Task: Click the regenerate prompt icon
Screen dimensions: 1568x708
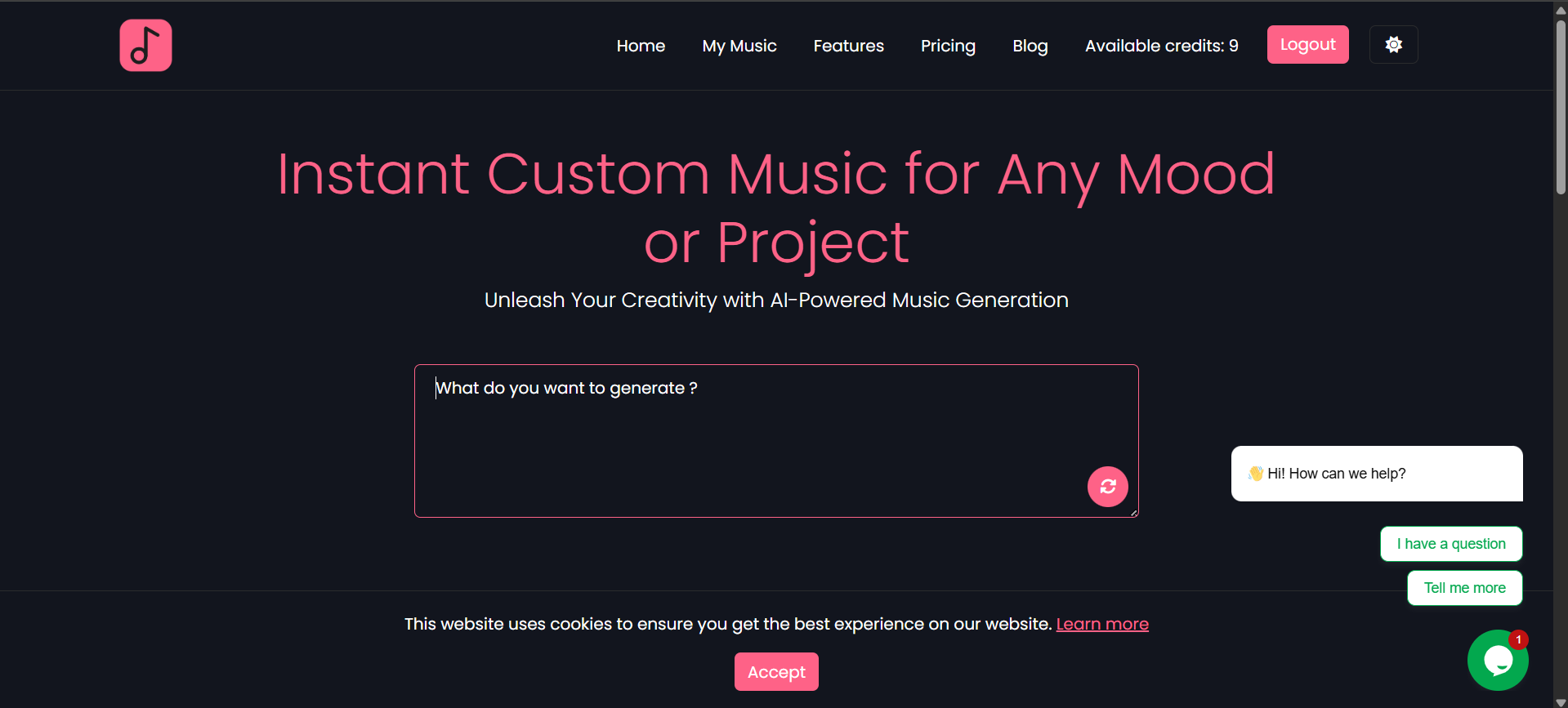Action: click(x=1107, y=486)
